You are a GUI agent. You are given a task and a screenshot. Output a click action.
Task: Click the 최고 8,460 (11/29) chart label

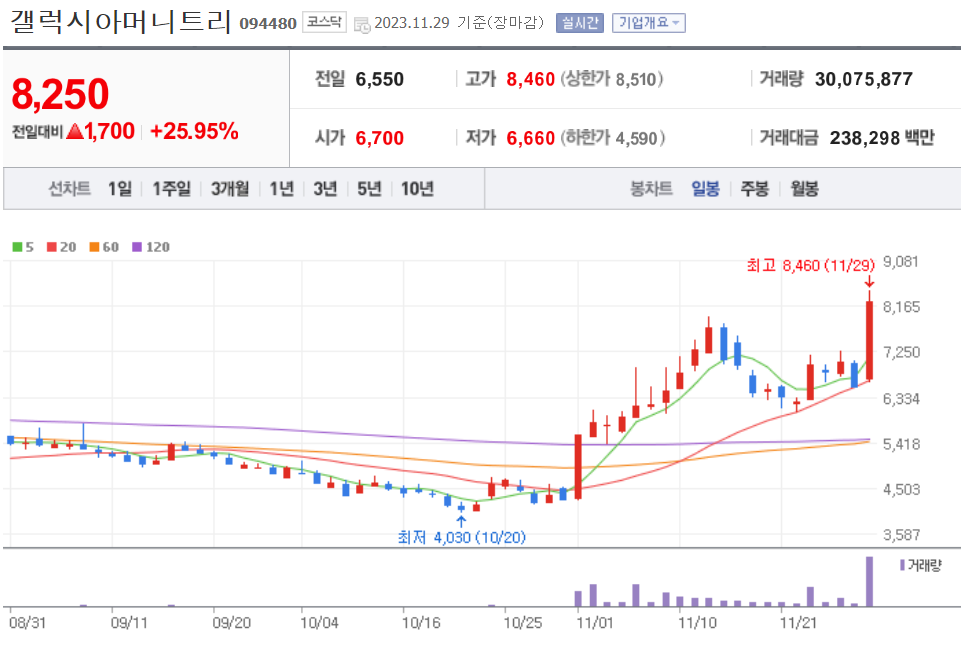[810, 266]
